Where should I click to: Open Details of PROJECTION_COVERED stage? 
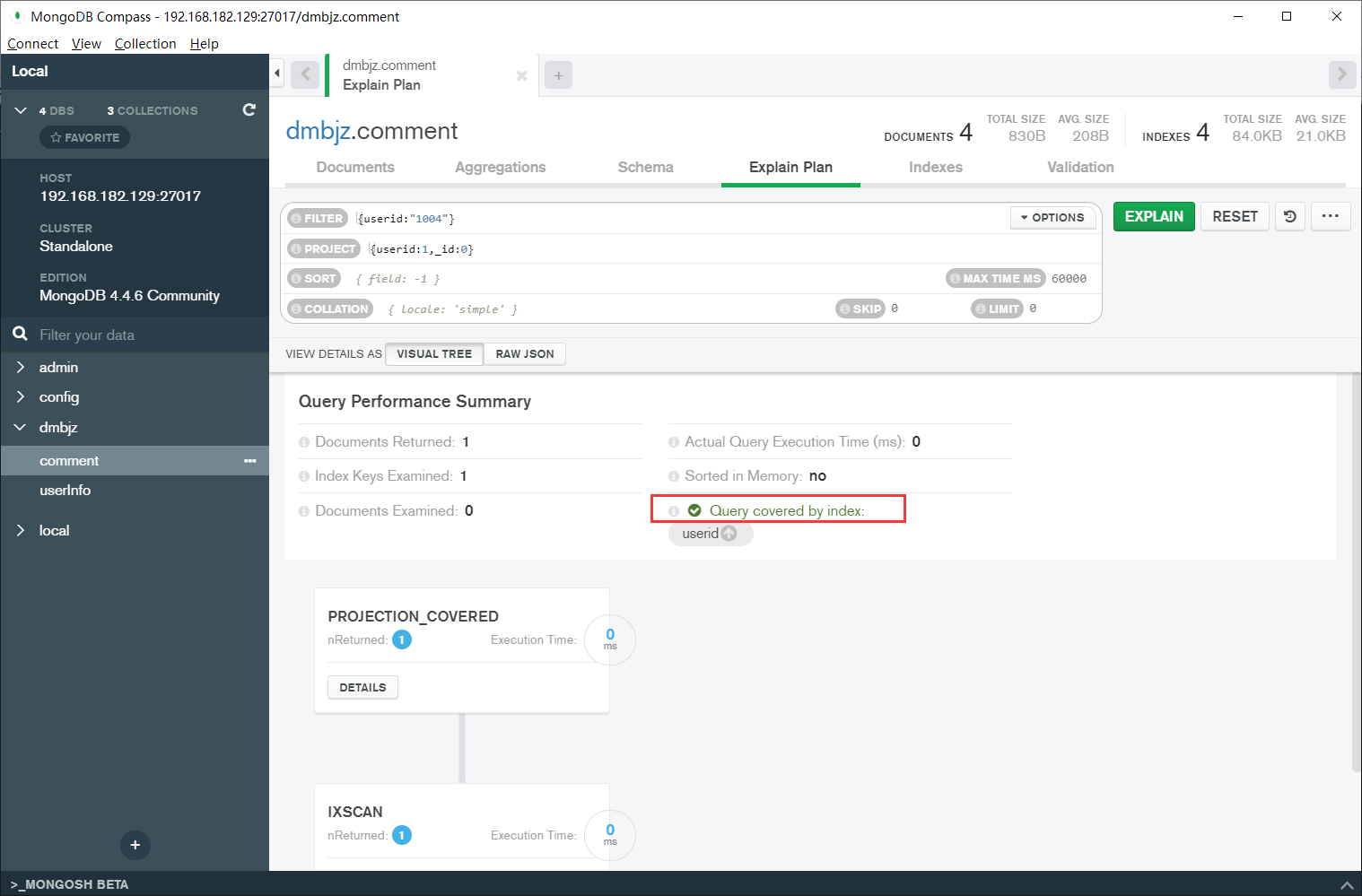coord(362,687)
